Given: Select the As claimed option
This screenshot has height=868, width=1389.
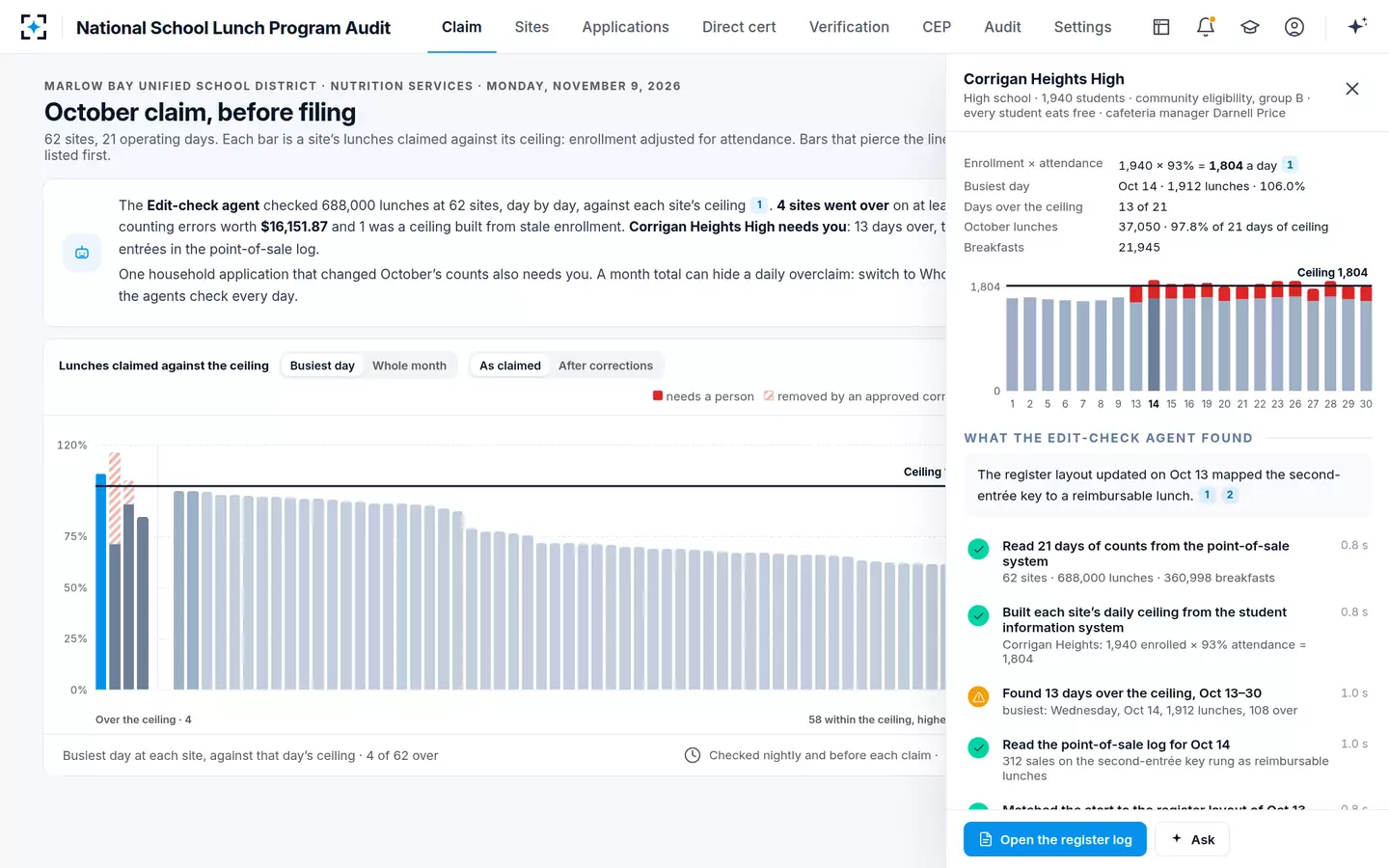Looking at the screenshot, I should pos(510,366).
